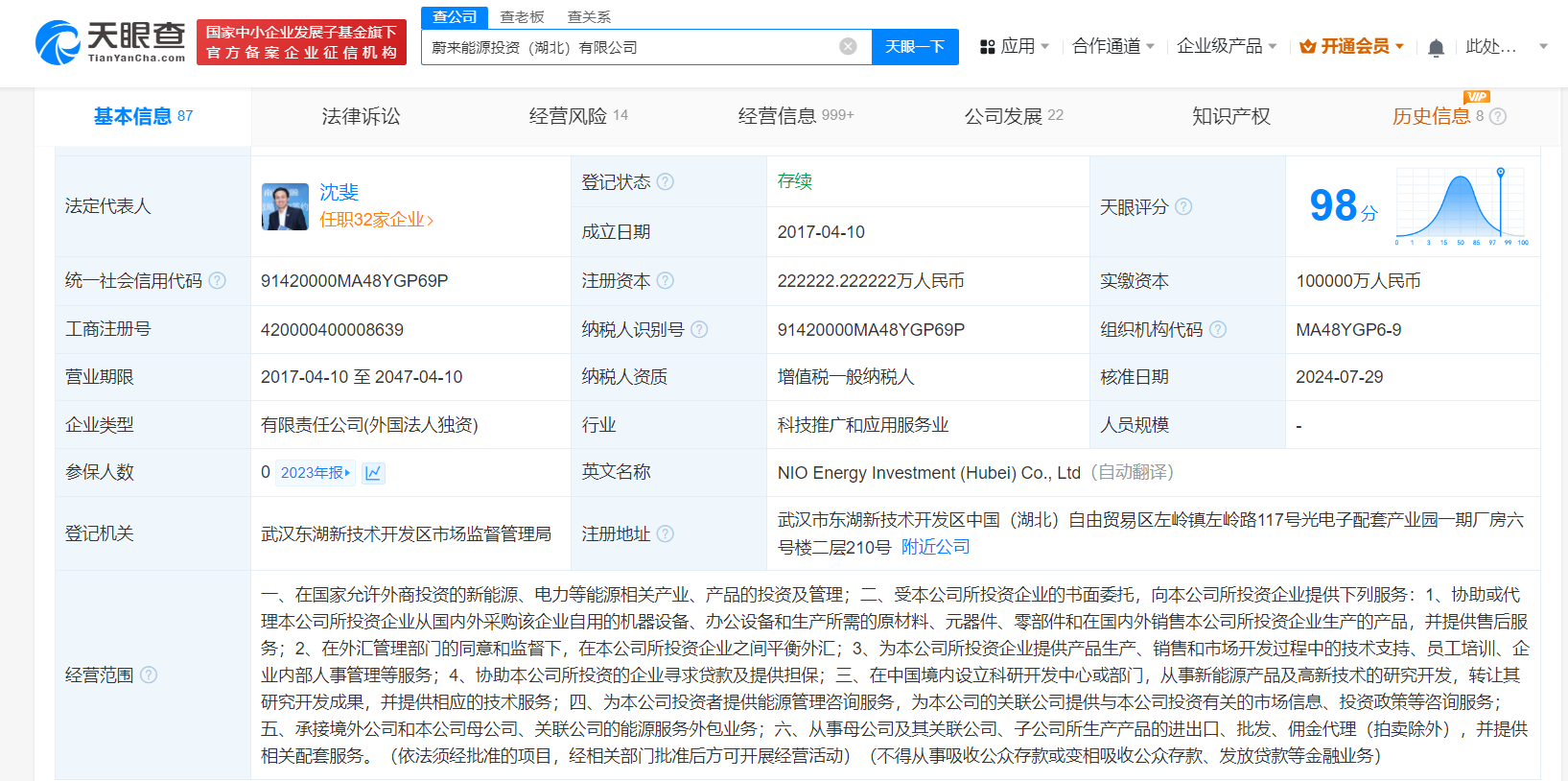Click 沈斐's portrait thumbnail
Screen dimensions: 1568x781
pyautogui.click(x=285, y=206)
